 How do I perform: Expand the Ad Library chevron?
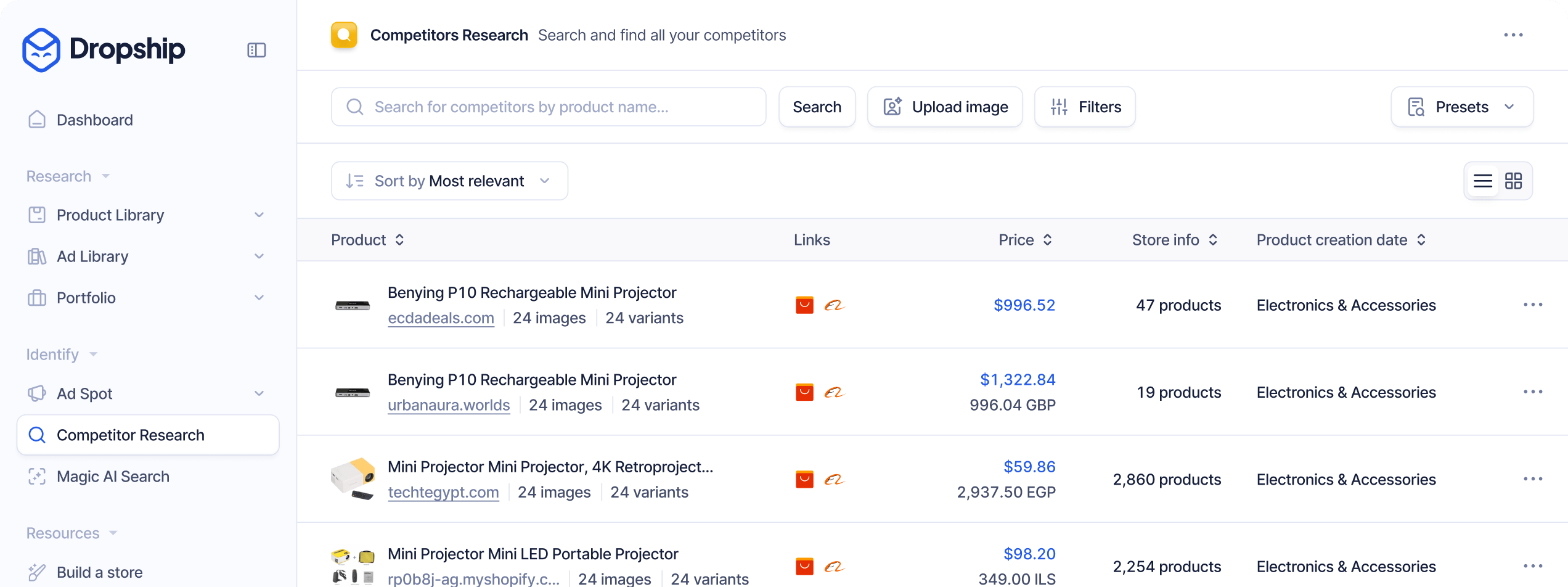tap(259, 257)
